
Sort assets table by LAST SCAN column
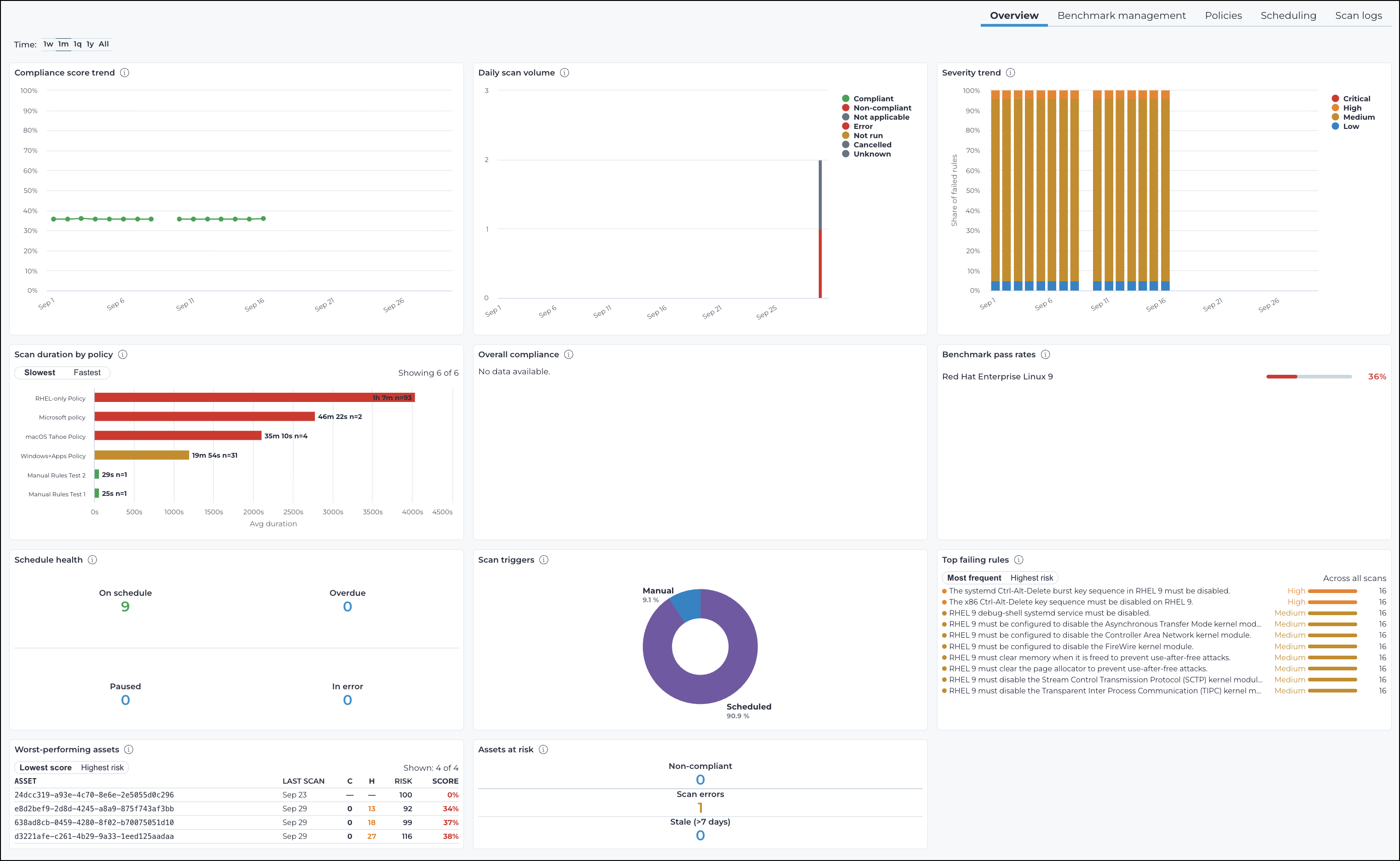tap(303, 781)
